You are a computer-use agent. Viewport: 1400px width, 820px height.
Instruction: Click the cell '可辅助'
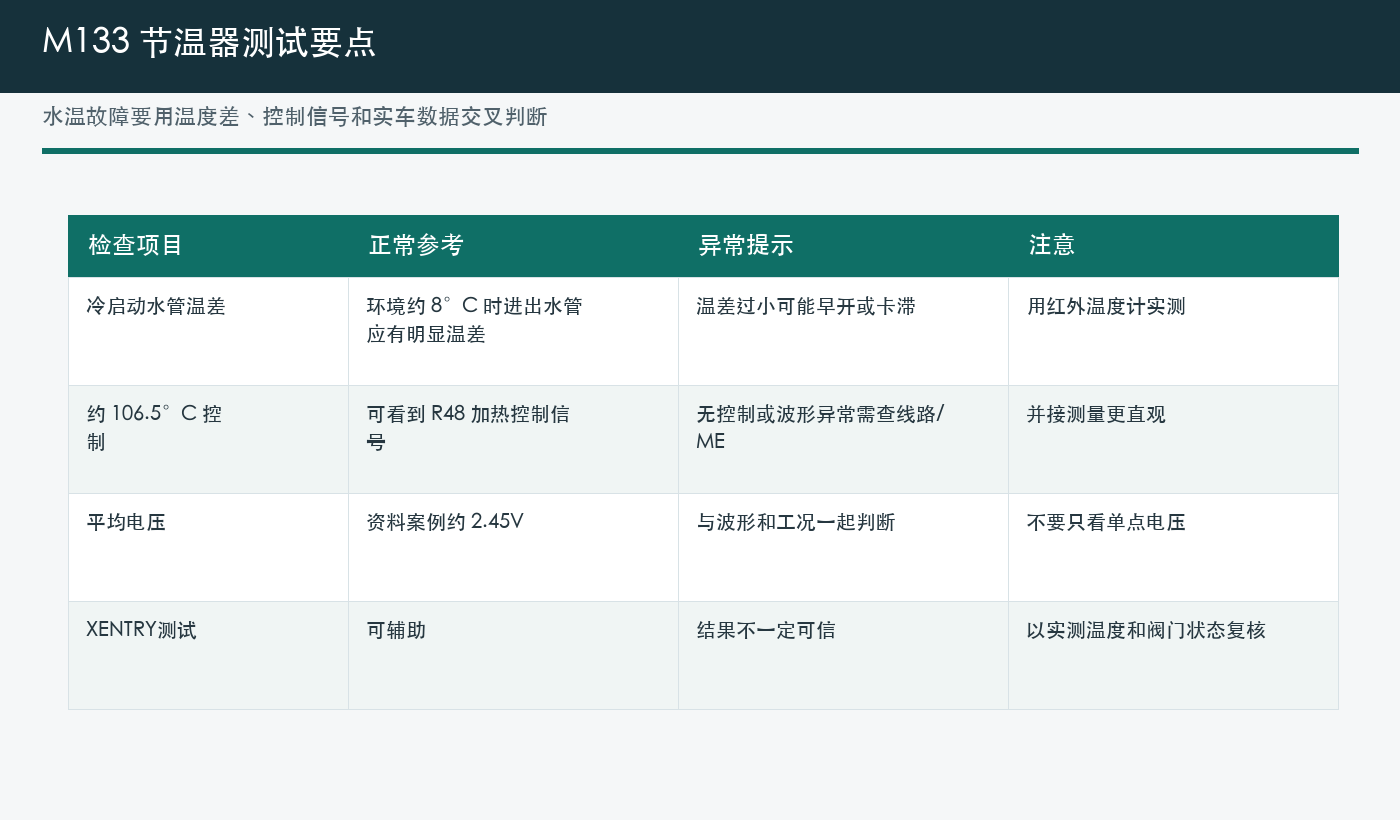tap(513, 656)
